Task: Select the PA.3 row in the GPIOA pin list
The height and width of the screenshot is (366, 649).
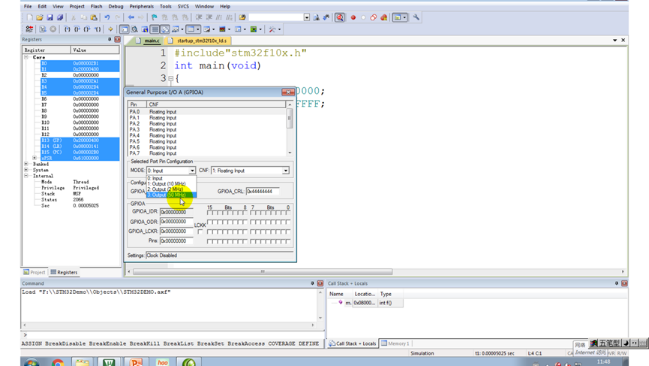Action: (207, 130)
